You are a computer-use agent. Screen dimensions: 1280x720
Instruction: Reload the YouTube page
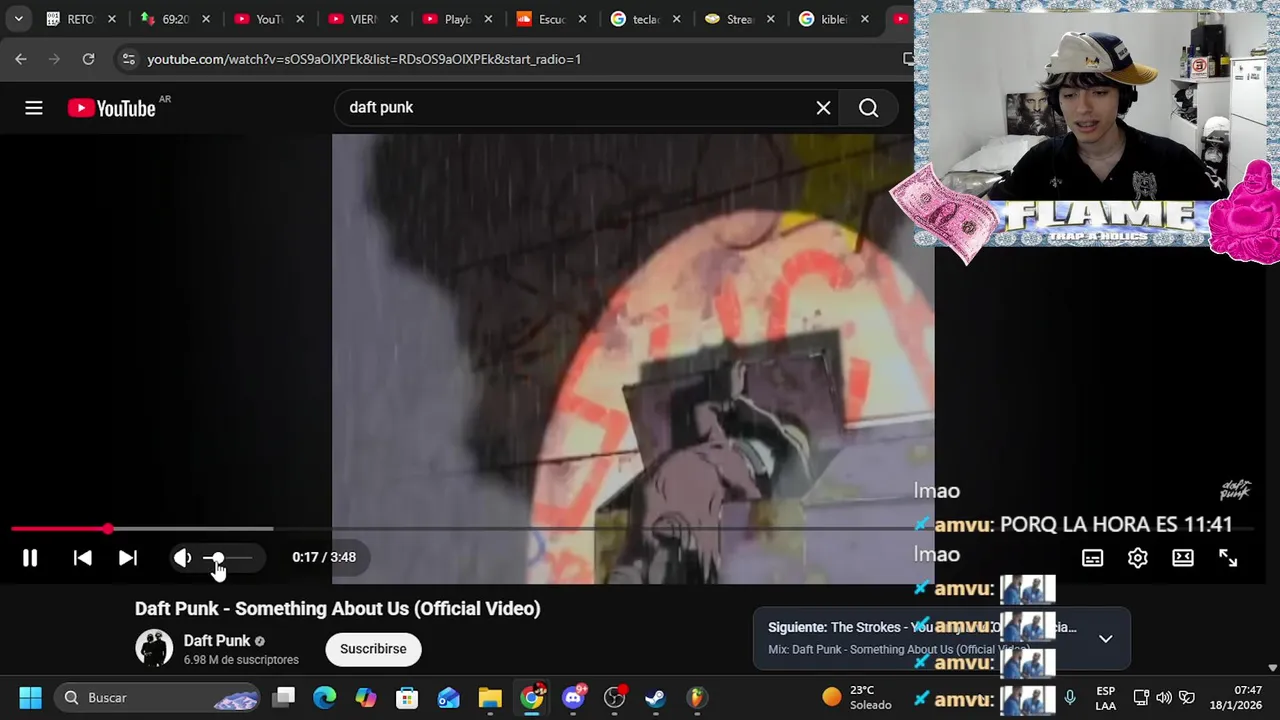click(88, 59)
